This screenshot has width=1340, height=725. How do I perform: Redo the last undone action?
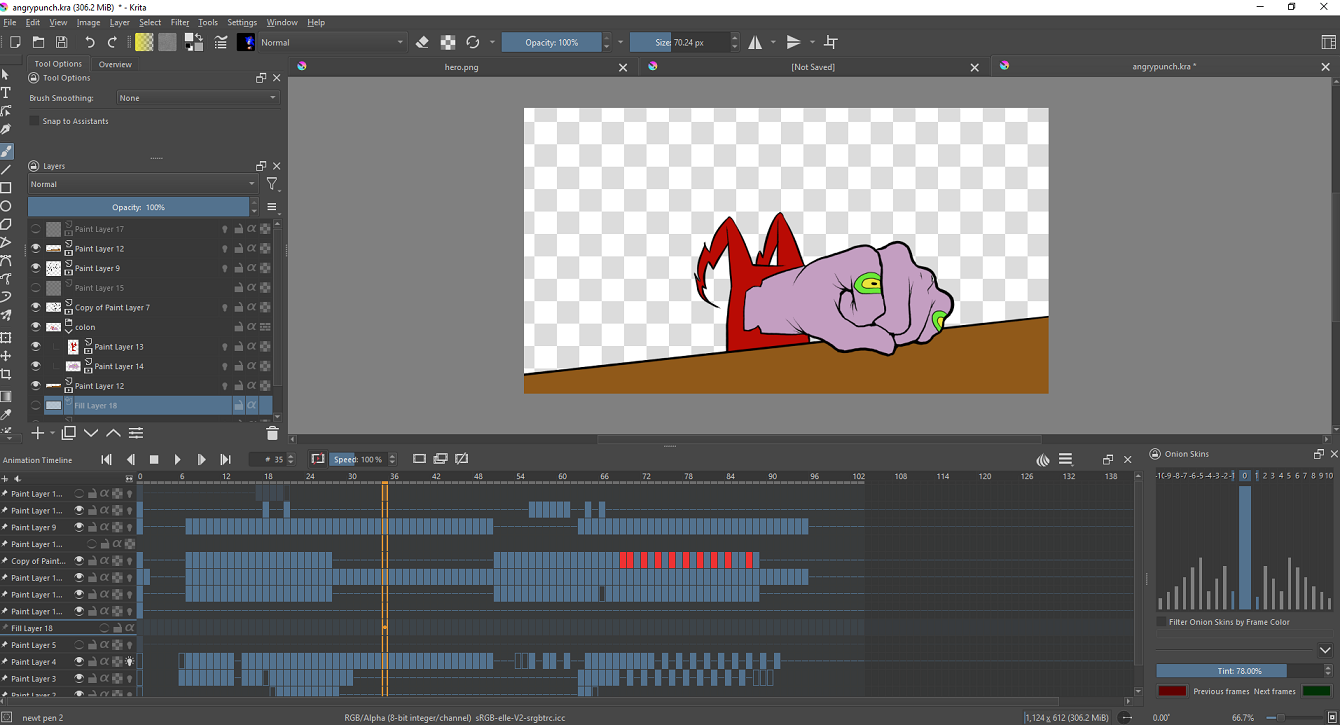pos(112,42)
